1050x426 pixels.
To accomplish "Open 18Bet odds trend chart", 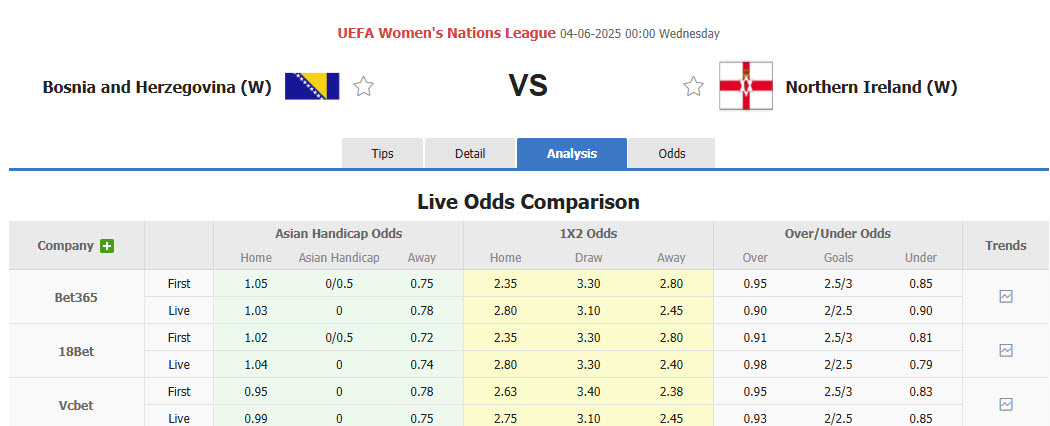I will click(x=1006, y=351).
